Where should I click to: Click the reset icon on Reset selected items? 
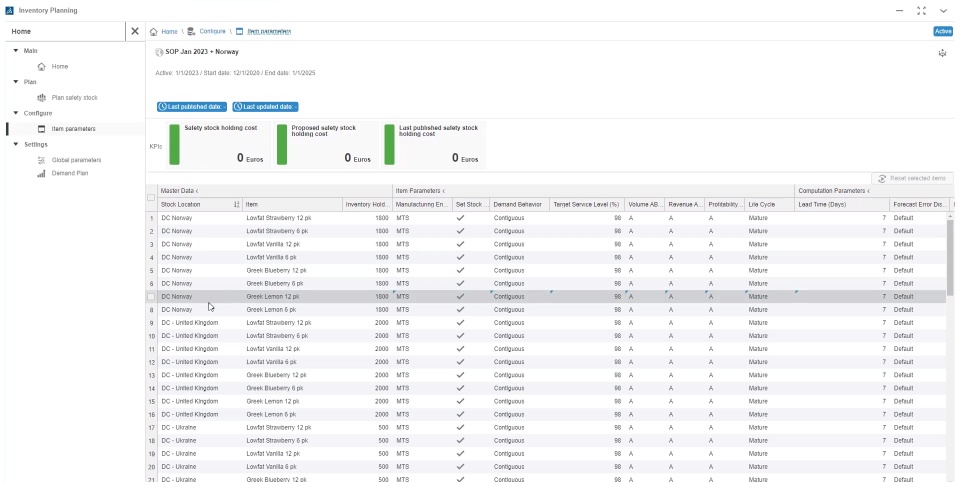[882, 178]
